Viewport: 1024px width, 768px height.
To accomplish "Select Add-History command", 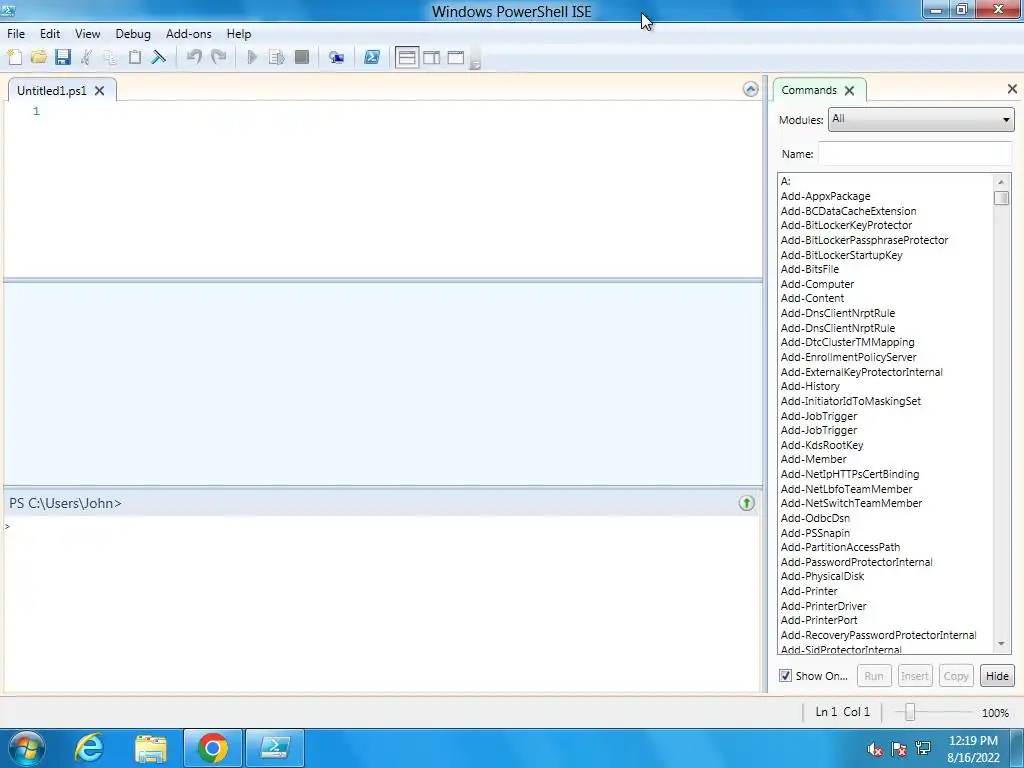I will tap(810, 386).
